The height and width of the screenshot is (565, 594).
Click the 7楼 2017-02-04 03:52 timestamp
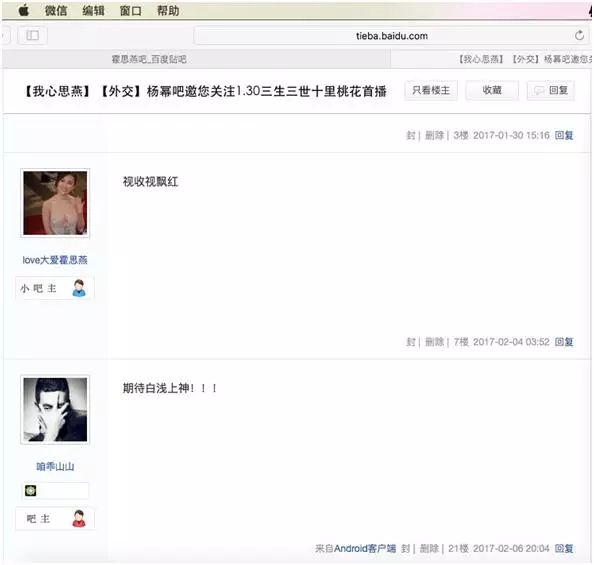click(502, 342)
